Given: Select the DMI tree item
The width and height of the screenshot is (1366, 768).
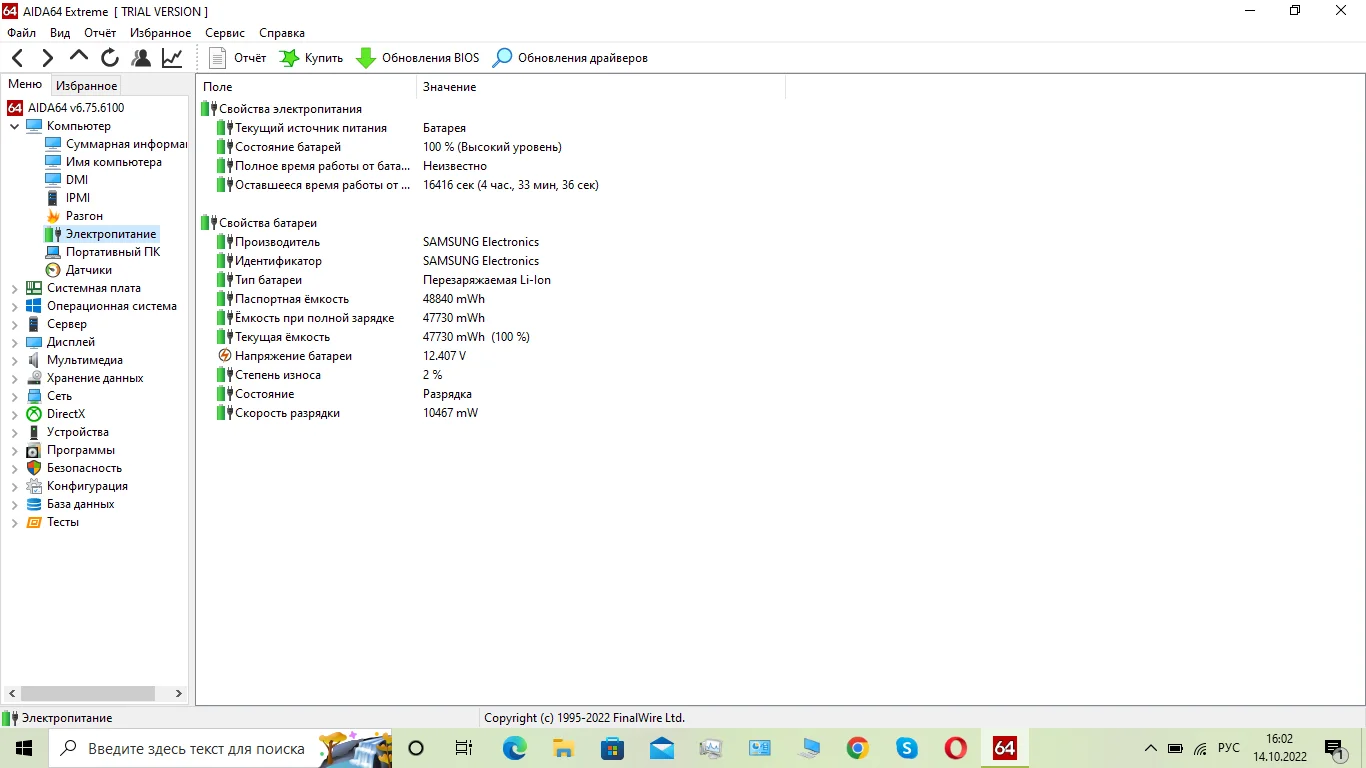Looking at the screenshot, I should pyautogui.click(x=67, y=180).
